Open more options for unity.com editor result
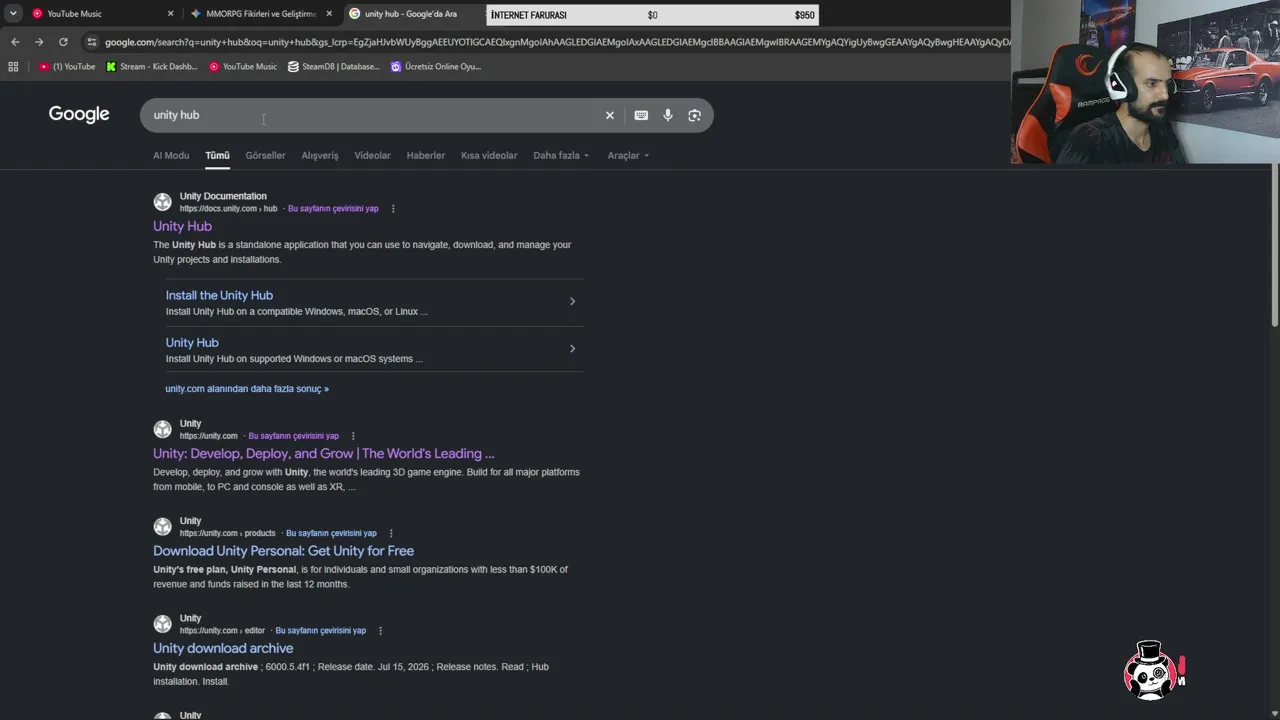1280x720 pixels. tap(380, 631)
